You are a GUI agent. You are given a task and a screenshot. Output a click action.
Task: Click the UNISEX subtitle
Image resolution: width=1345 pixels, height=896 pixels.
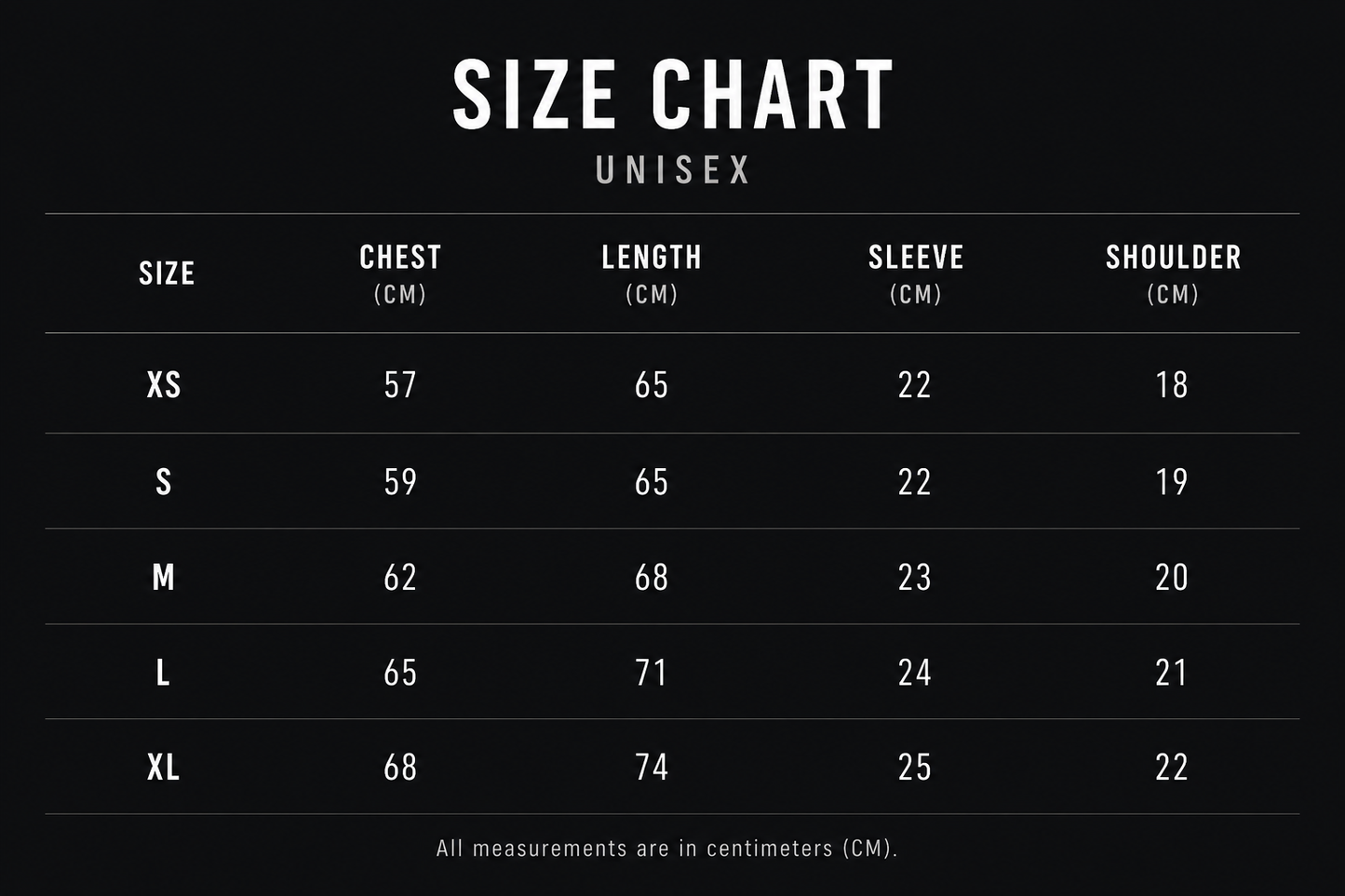coord(673,170)
